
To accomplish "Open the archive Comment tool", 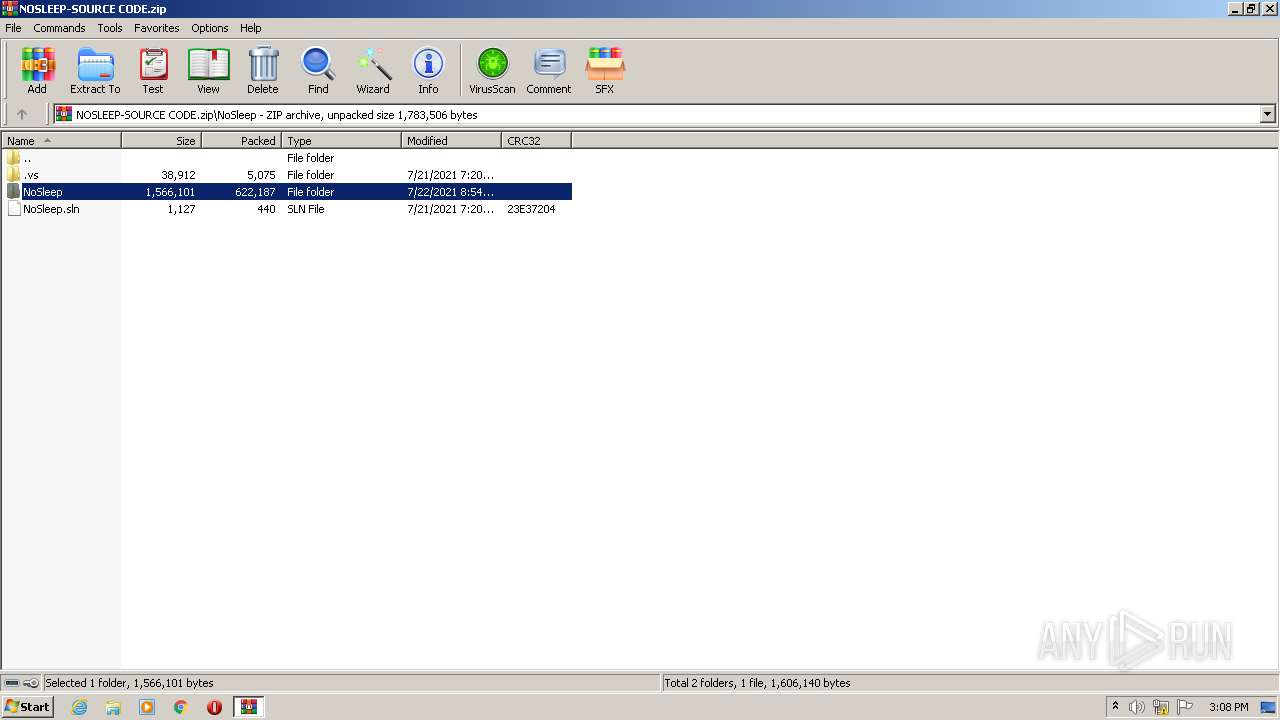I will pyautogui.click(x=549, y=70).
